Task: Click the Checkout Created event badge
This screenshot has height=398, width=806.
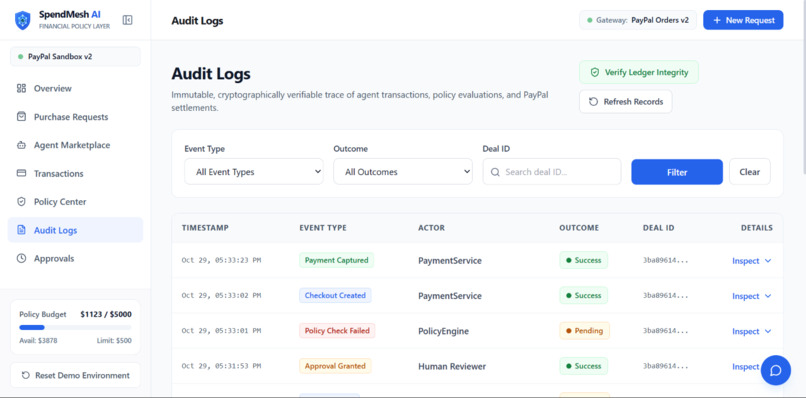Action: tap(335, 296)
